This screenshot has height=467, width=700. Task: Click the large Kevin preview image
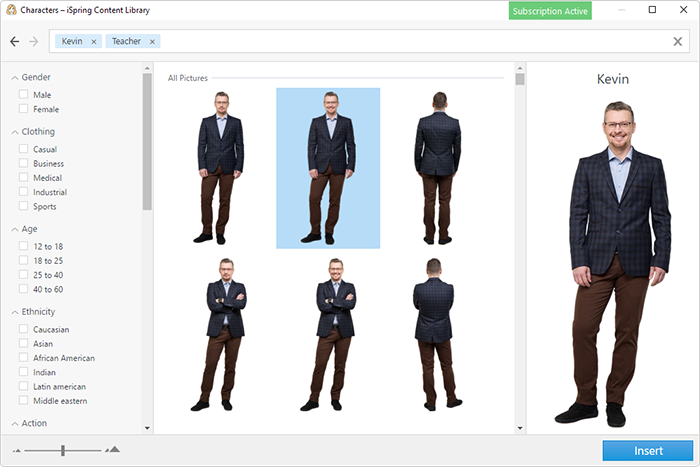614,263
